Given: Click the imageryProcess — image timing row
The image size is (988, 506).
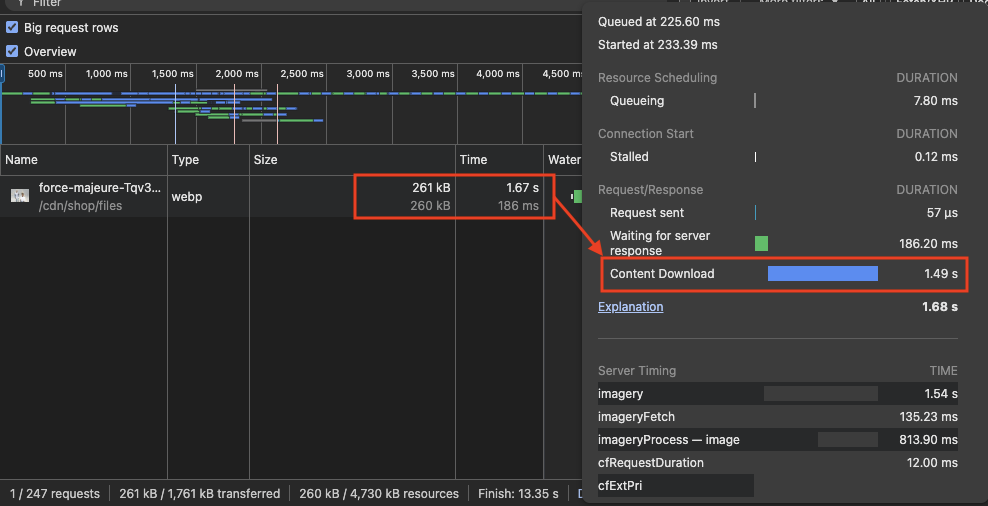Looking at the screenshot, I should click(x=778, y=440).
